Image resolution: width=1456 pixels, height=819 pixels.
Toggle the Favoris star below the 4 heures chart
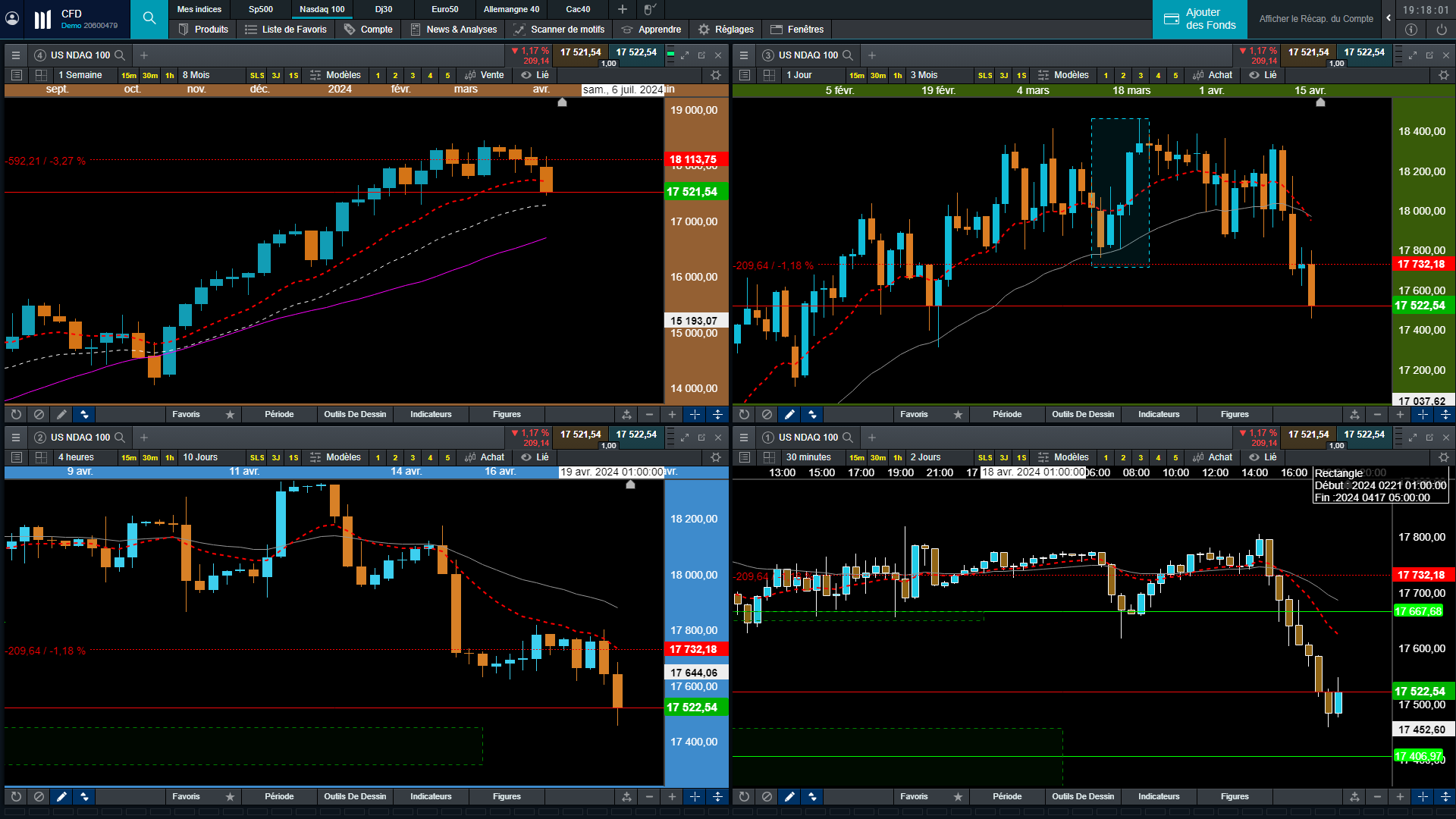click(x=230, y=796)
